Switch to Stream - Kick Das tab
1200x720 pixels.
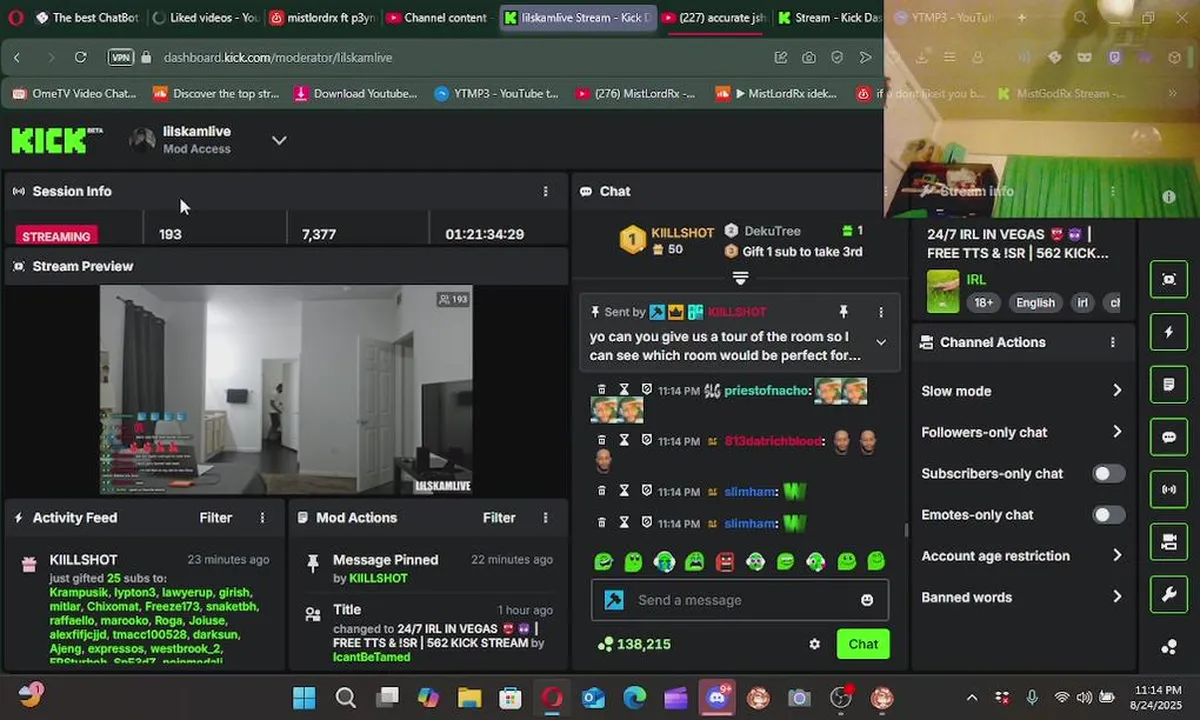tap(829, 18)
